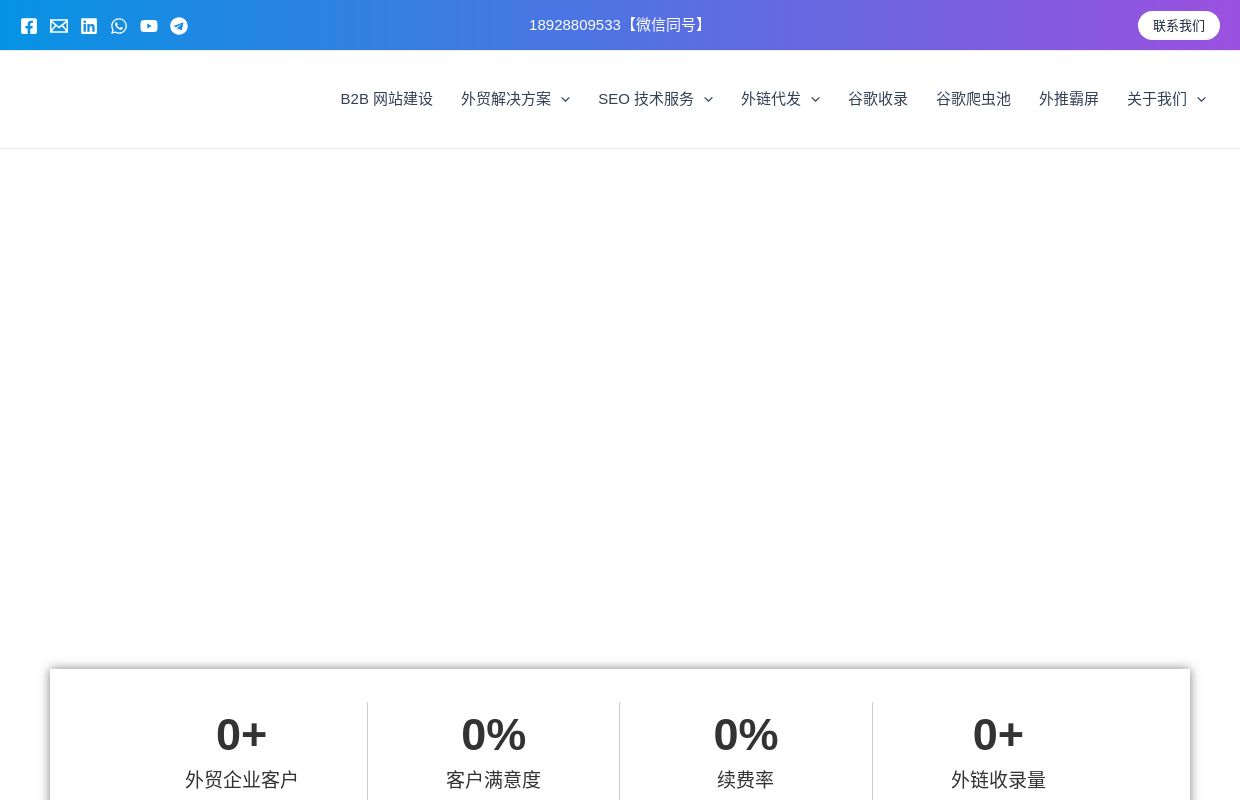The width and height of the screenshot is (1240, 800).
Task: Open the 谷歌爬虫池 navigation link
Action: 973,99
